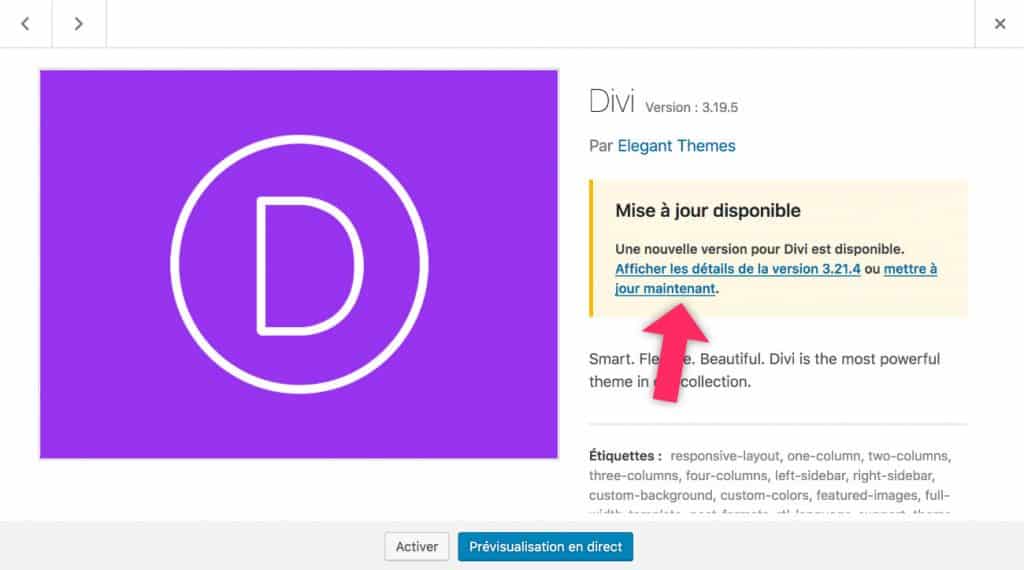
Task: Click the purple Divi theme screenshot
Action: click(298, 264)
